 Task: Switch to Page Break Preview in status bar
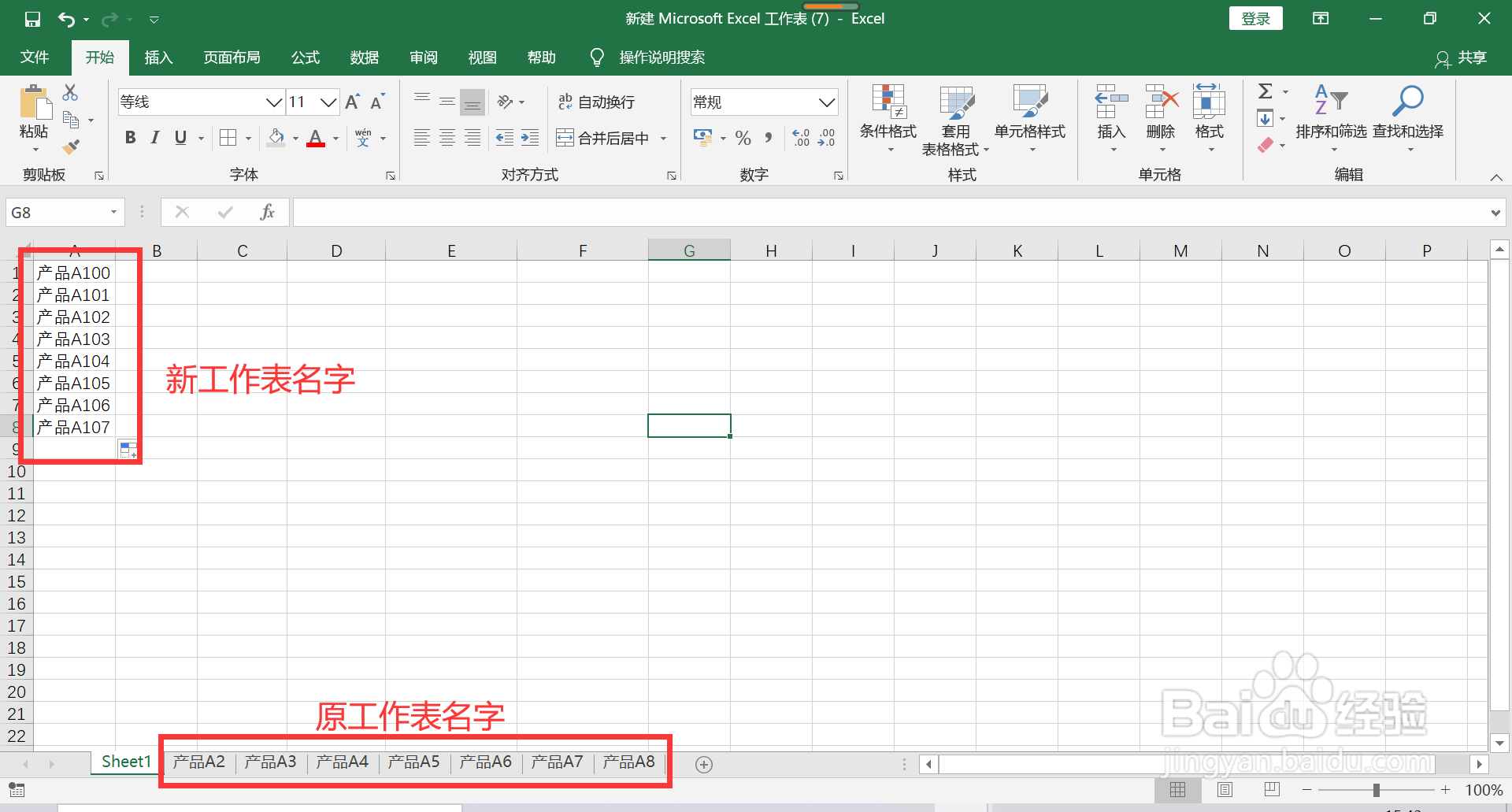pyautogui.click(x=1272, y=789)
